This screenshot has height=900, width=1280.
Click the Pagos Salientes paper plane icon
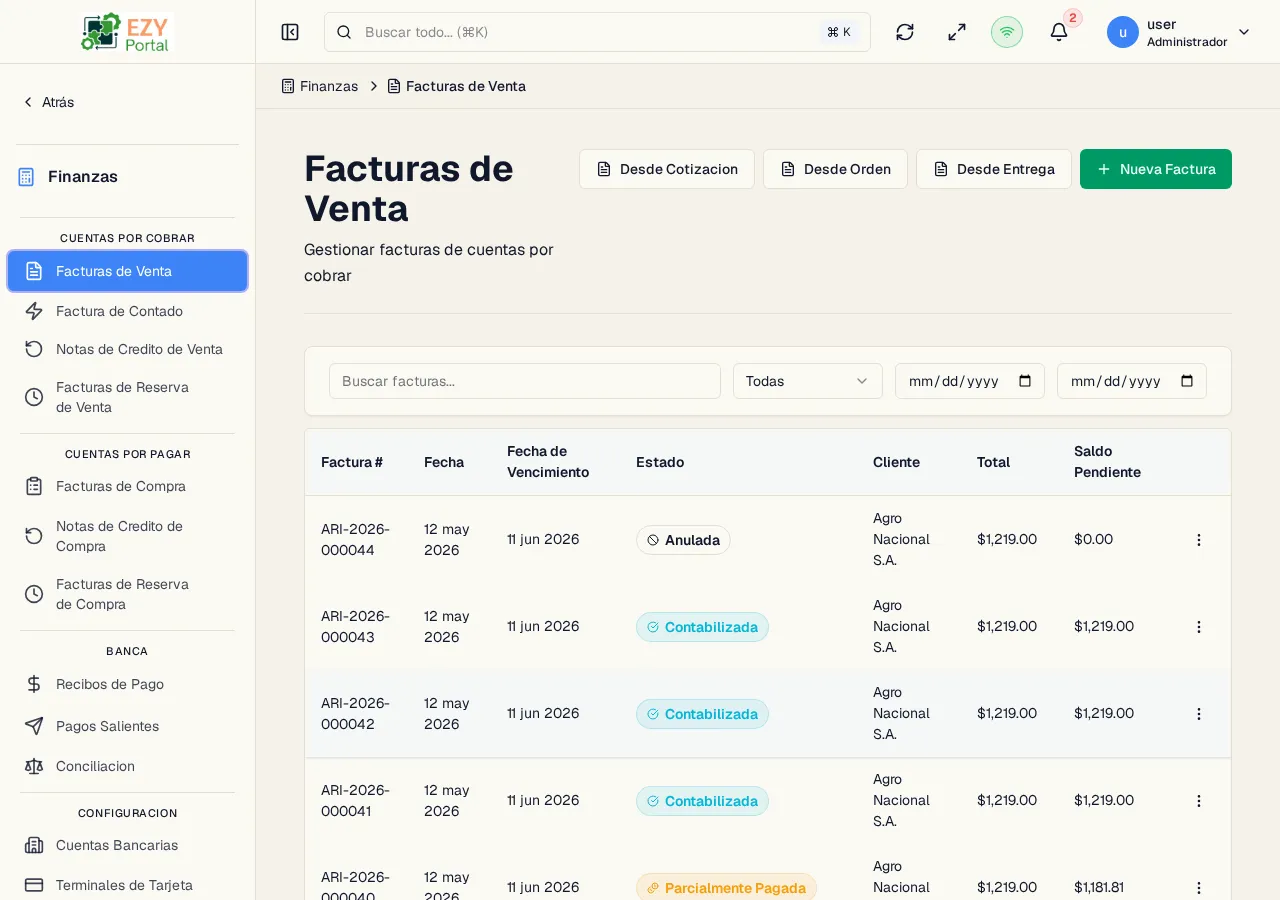[x=34, y=726]
